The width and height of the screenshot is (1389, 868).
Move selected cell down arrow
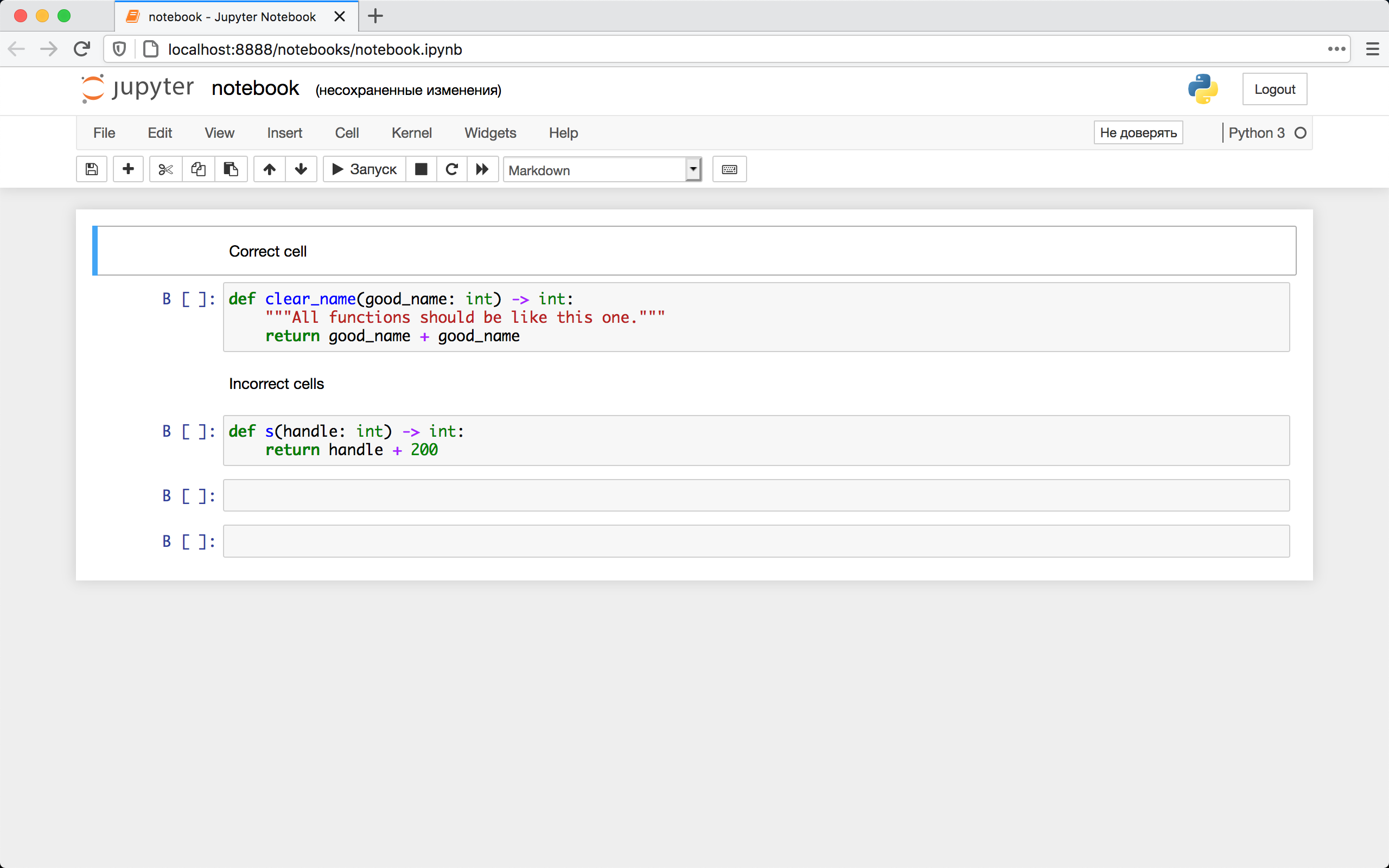point(301,169)
